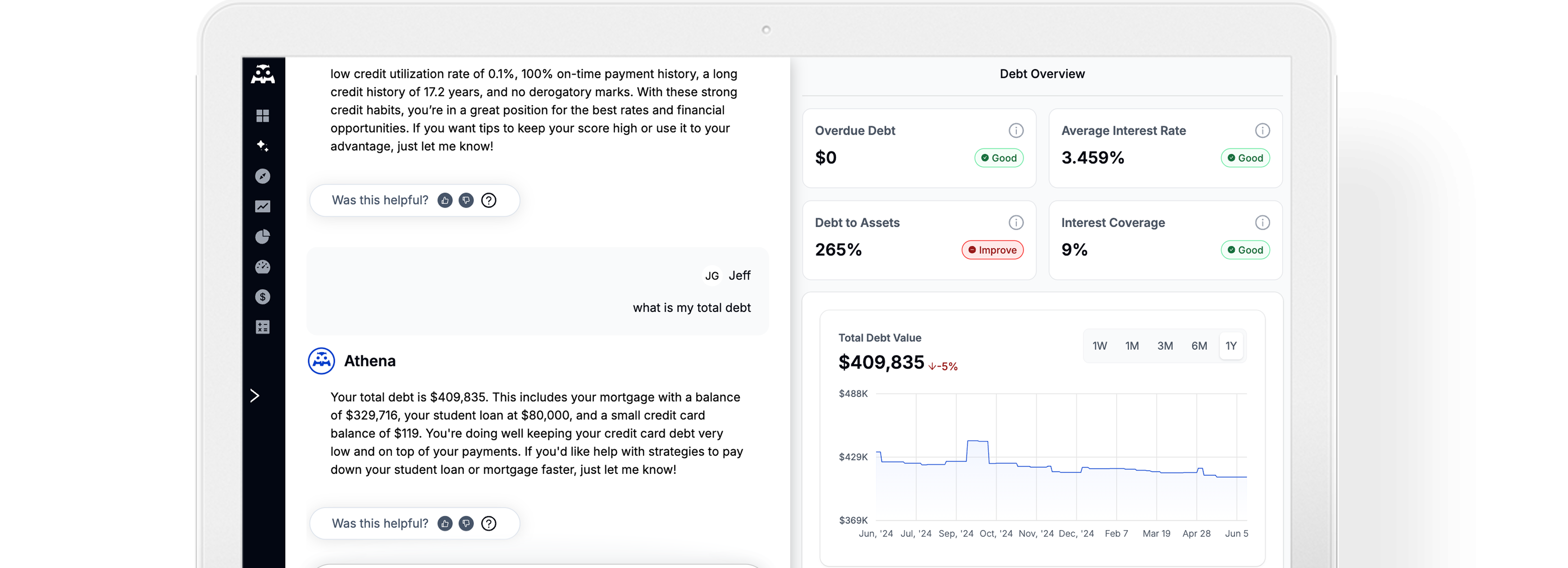
Task: Click the 265% debt to assets value
Action: click(838, 250)
